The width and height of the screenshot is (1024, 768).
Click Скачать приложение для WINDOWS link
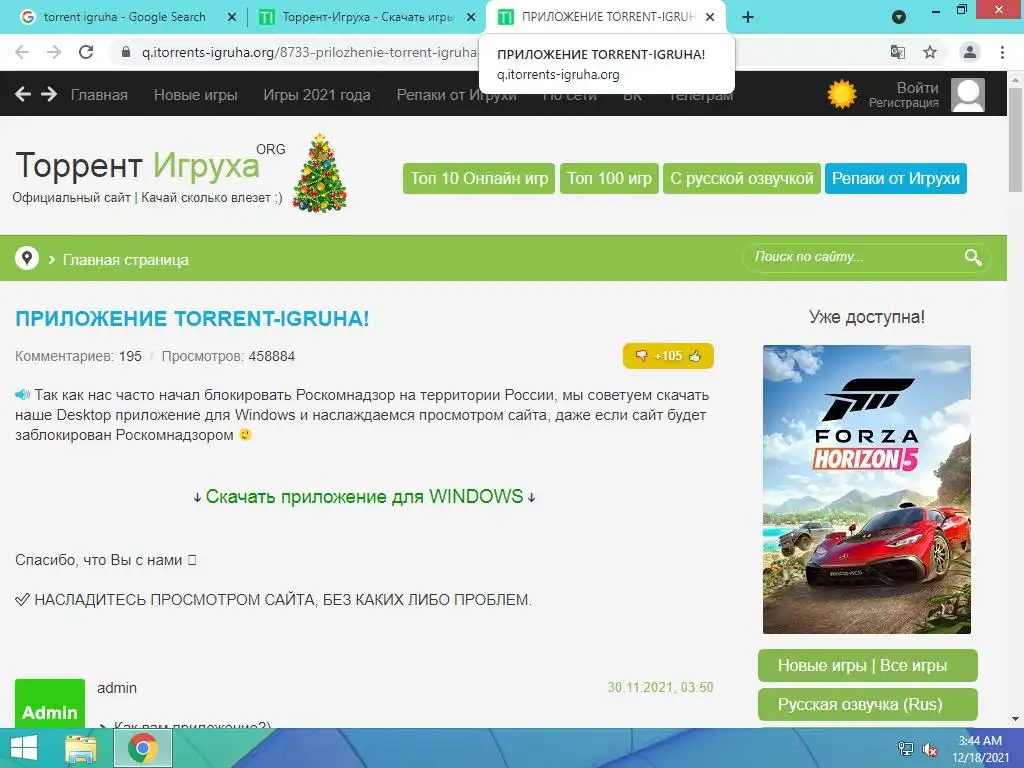(364, 497)
